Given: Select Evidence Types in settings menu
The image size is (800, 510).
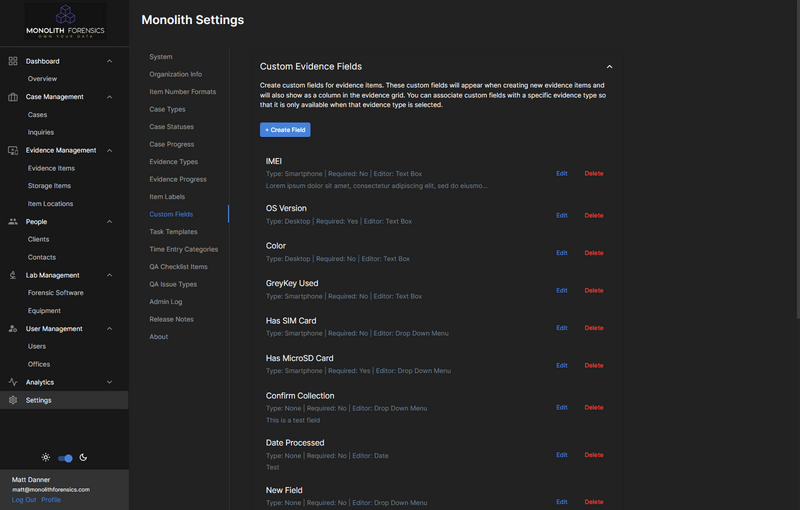Looking at the screenshot, I should (x=173, y=162).
